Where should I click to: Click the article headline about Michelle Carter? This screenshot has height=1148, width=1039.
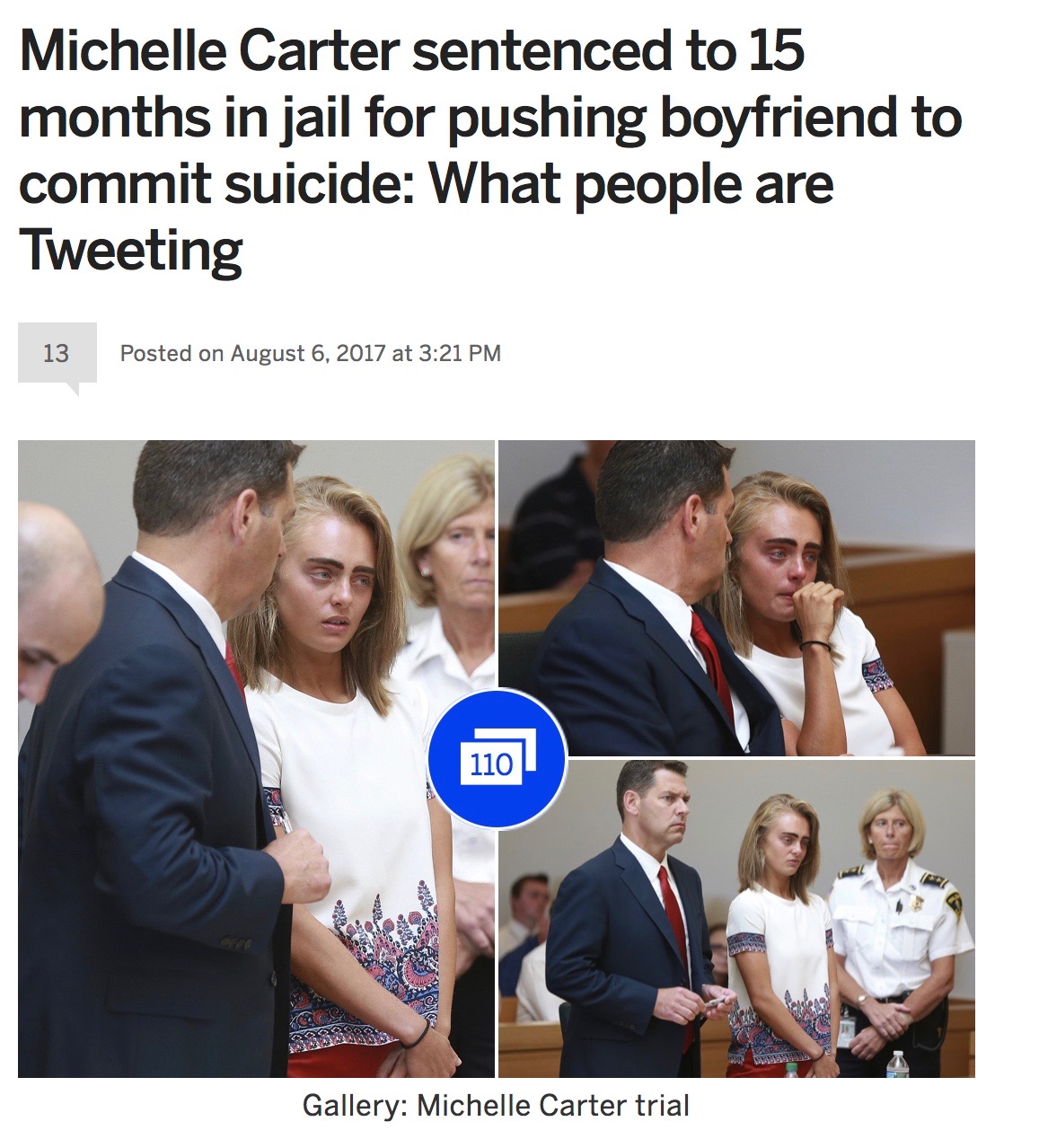click(489, 150)
